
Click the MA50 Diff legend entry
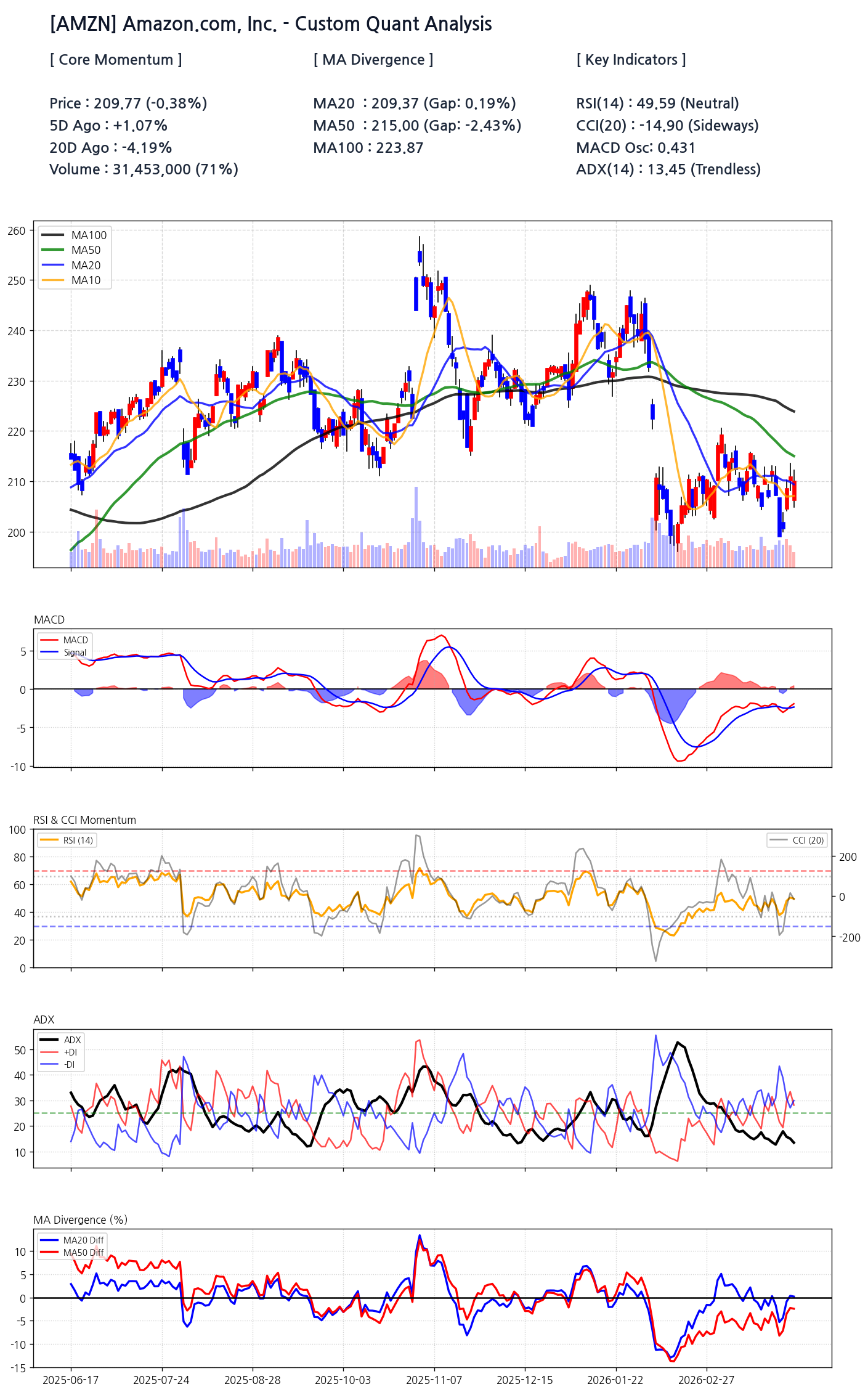pyautogui.click(x=71, y=1253)
